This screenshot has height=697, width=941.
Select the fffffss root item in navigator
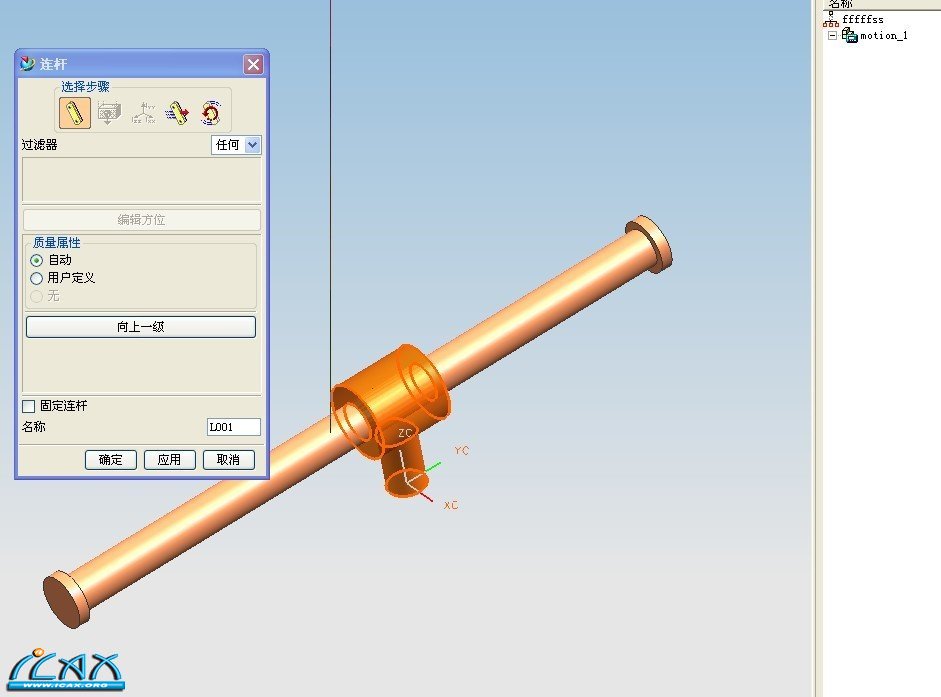coord(862,20)
